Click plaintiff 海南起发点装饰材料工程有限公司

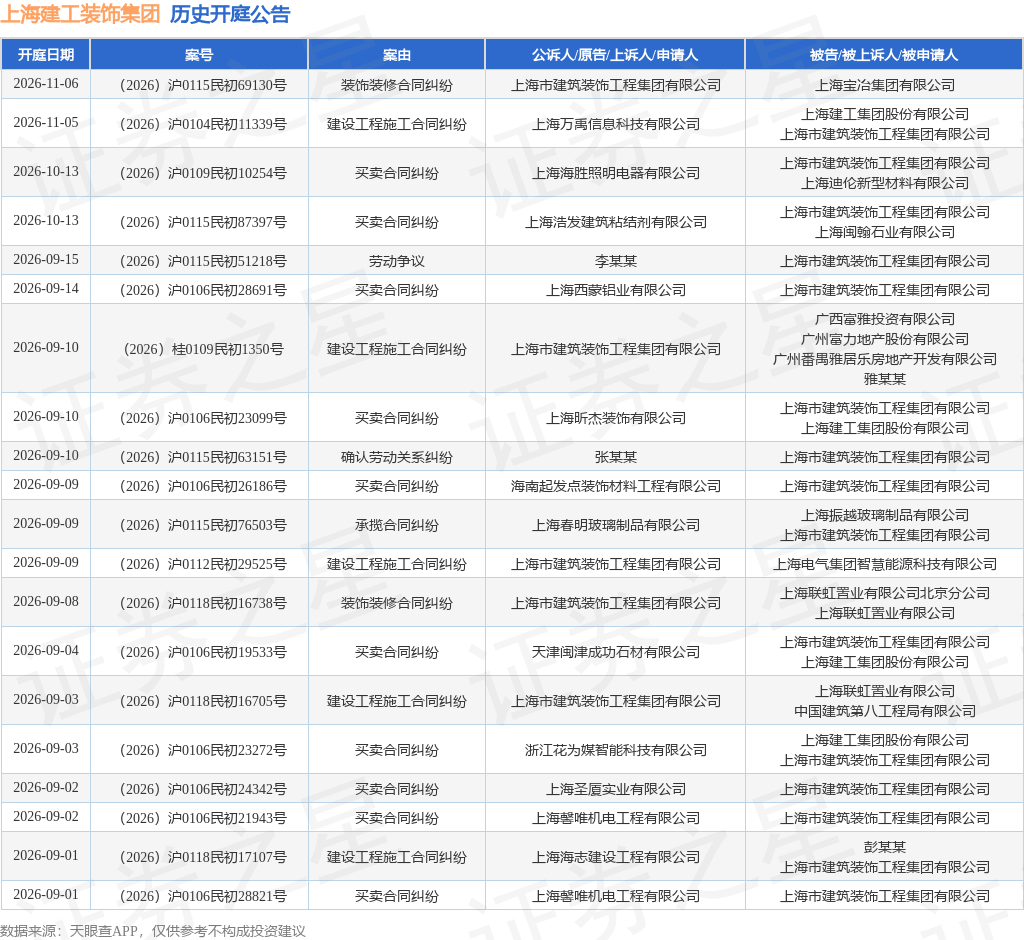pos(616,486)
